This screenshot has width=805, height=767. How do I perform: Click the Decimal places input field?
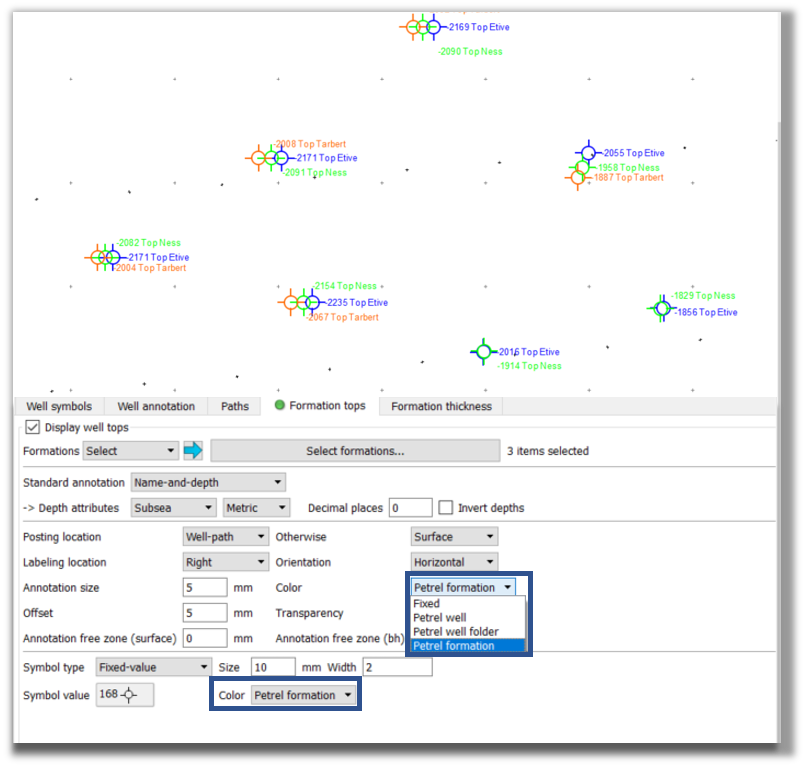(x=410, y=508)
